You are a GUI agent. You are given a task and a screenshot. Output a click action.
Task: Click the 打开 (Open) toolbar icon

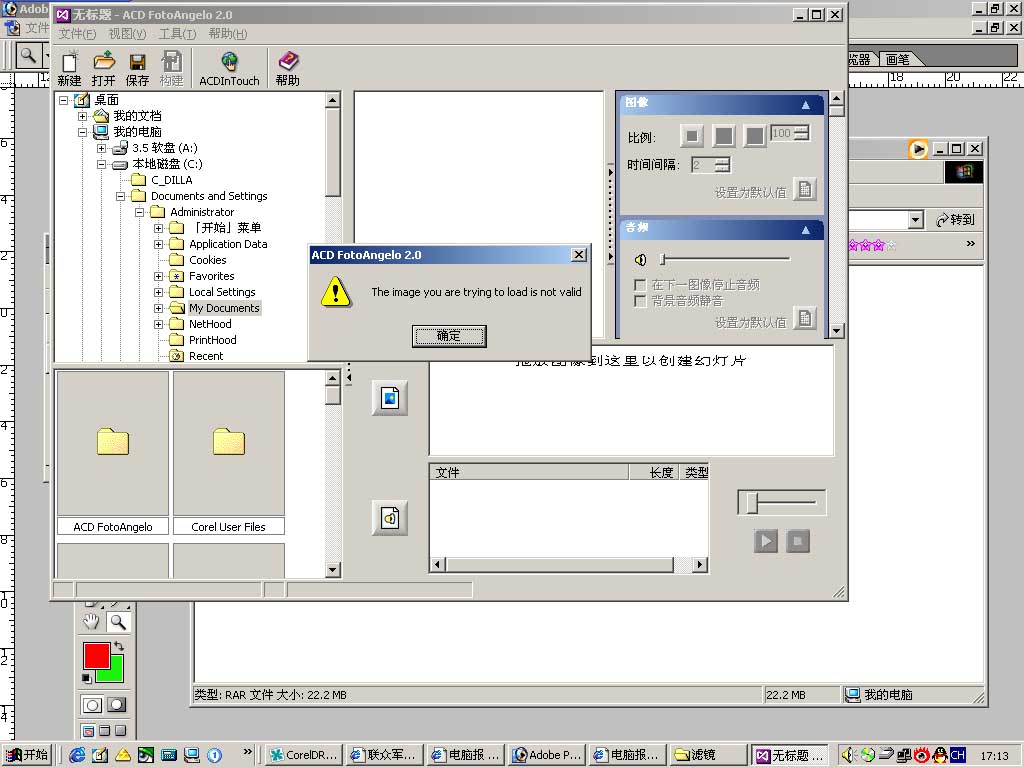[x=103, y=68]
